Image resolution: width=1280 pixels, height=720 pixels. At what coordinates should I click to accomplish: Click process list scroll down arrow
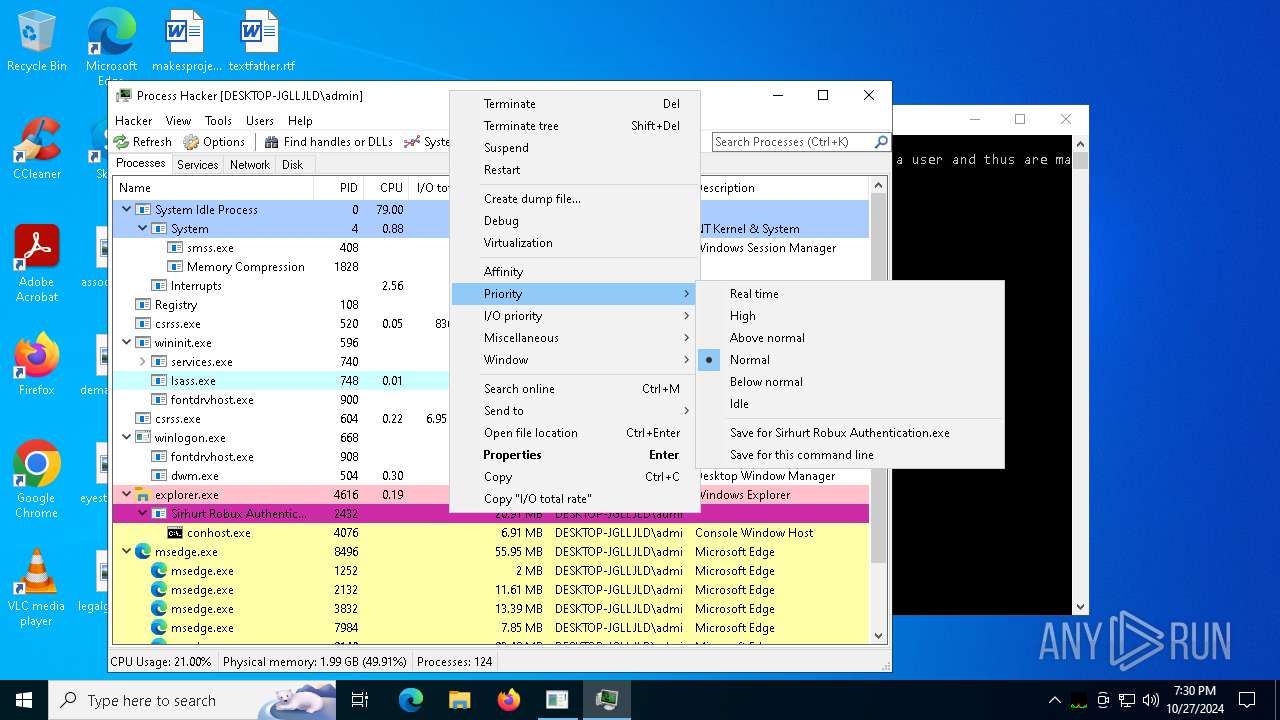tap(879, 635)
